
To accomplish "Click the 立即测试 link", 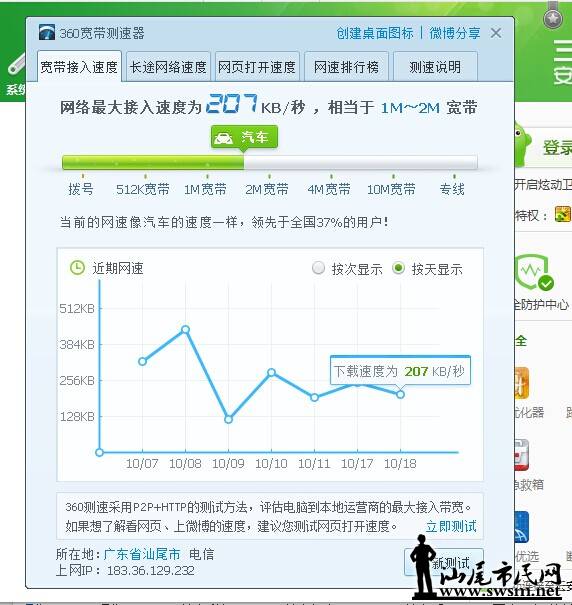I will (451, 526).
